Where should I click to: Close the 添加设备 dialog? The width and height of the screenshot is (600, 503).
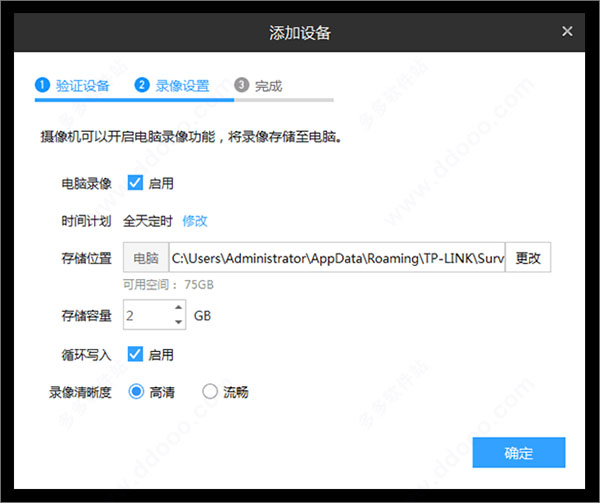coord(567,31)
